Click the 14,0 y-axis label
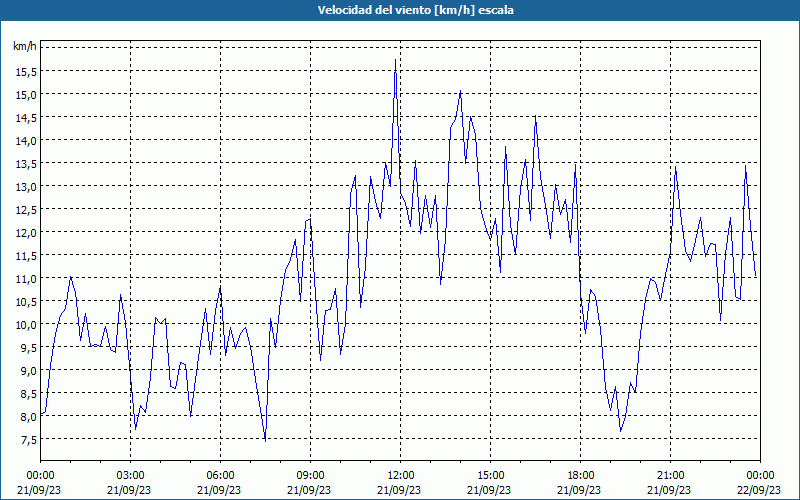The image size is (800, 500). coord(26,141)
